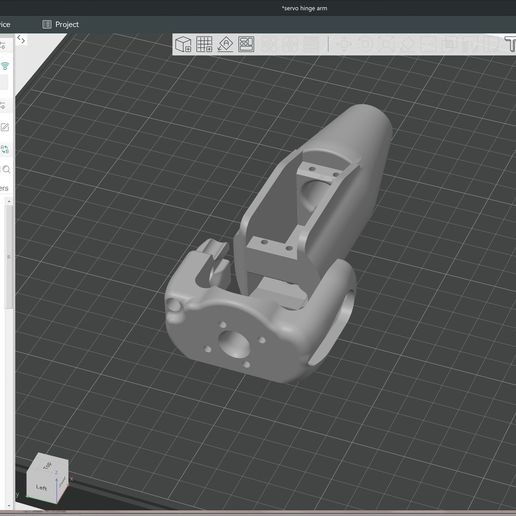Screen dimensions: 516x516
Task: Click the green filament sync icon
Action: [x=5, y=150]
